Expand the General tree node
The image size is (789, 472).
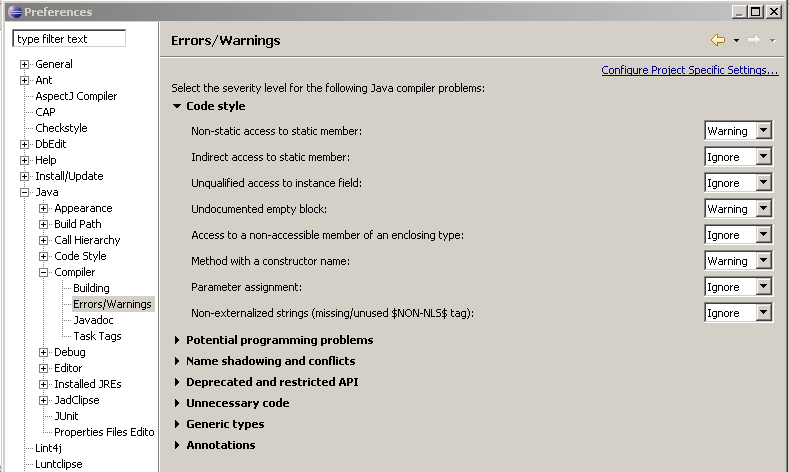click(x=25, y=64)
